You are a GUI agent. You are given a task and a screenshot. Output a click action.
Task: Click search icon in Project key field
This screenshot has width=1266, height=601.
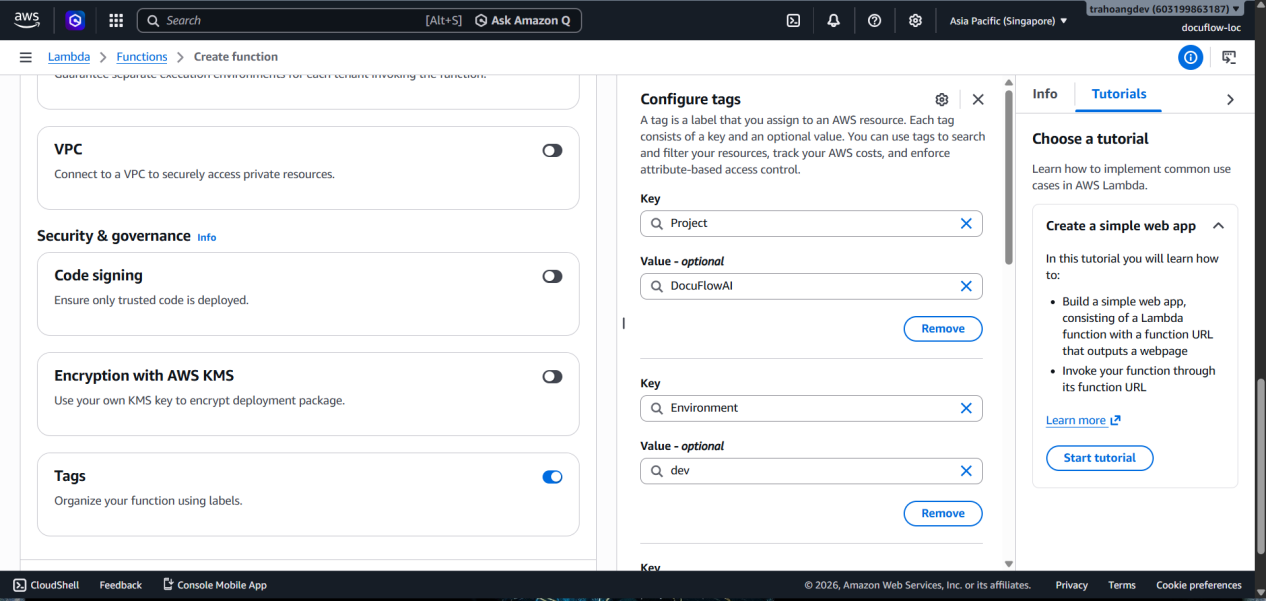pyautogui.click(x=657, y=223)
